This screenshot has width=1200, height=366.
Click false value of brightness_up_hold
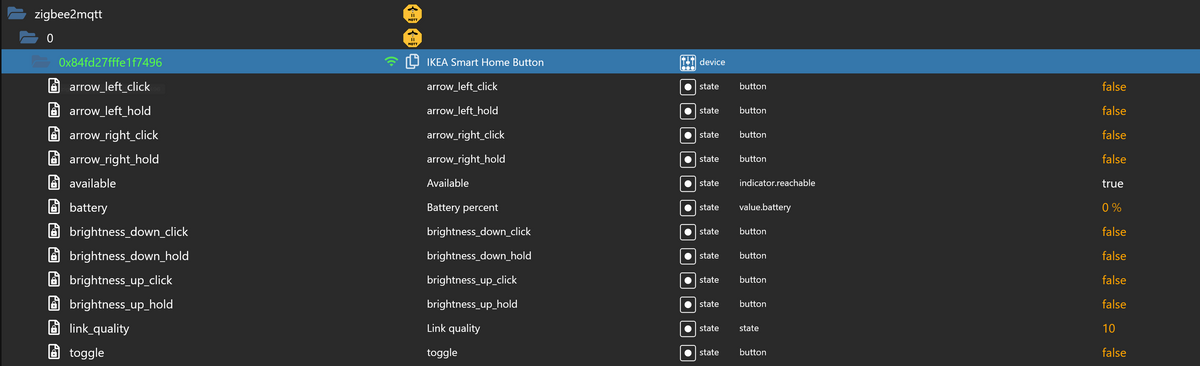point(1113,304)
